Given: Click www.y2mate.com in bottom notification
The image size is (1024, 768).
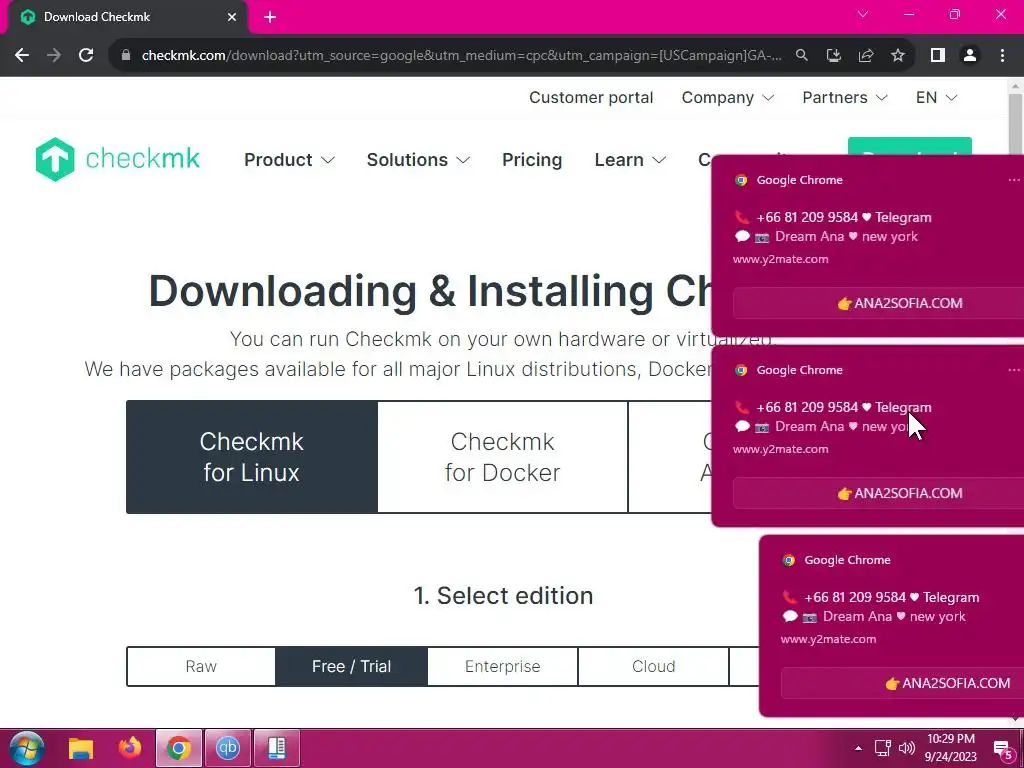Looking at the screenshot, I should point(828,639).
